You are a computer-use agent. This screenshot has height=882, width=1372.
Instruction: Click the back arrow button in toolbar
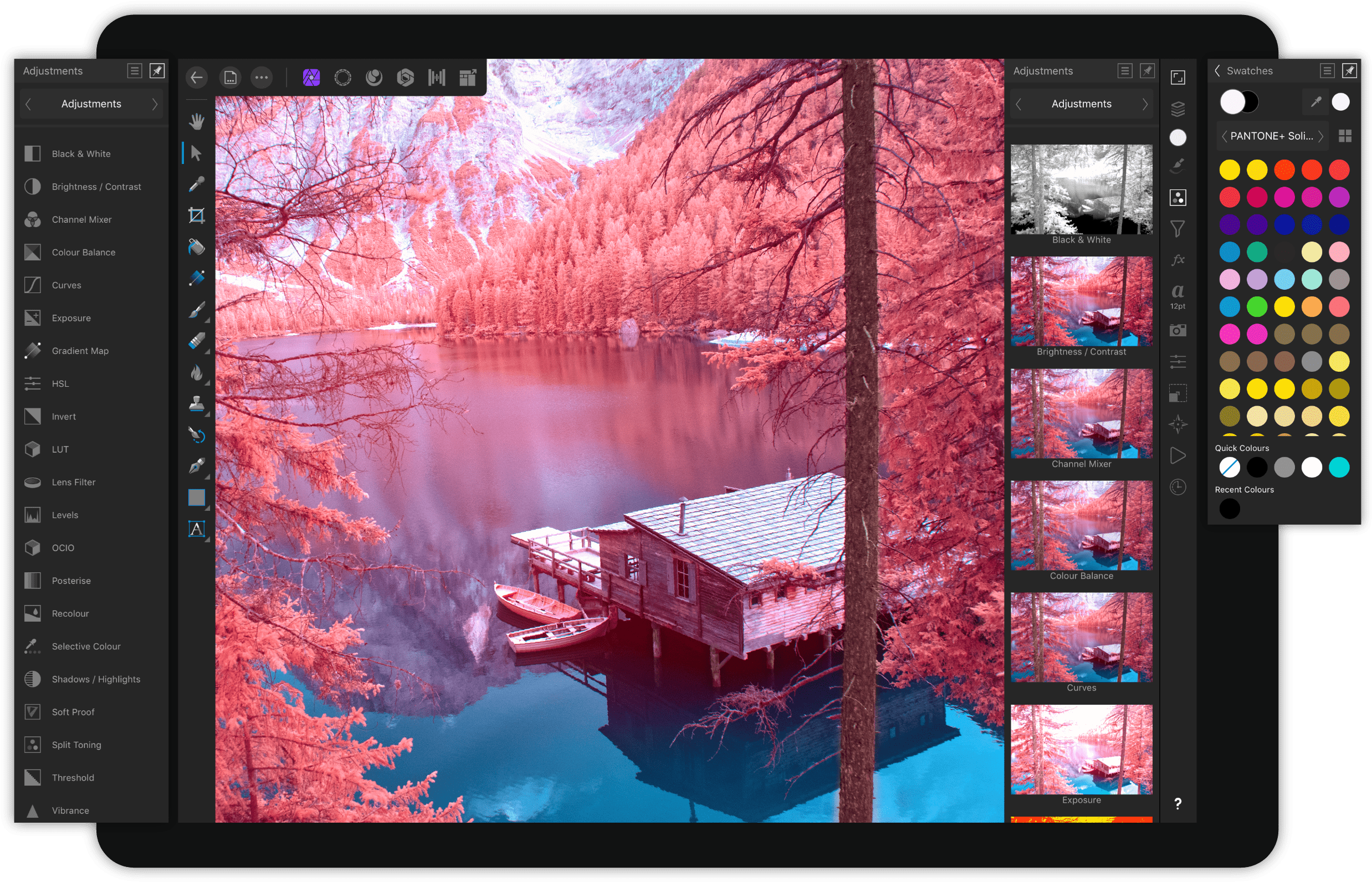point(197,78)
